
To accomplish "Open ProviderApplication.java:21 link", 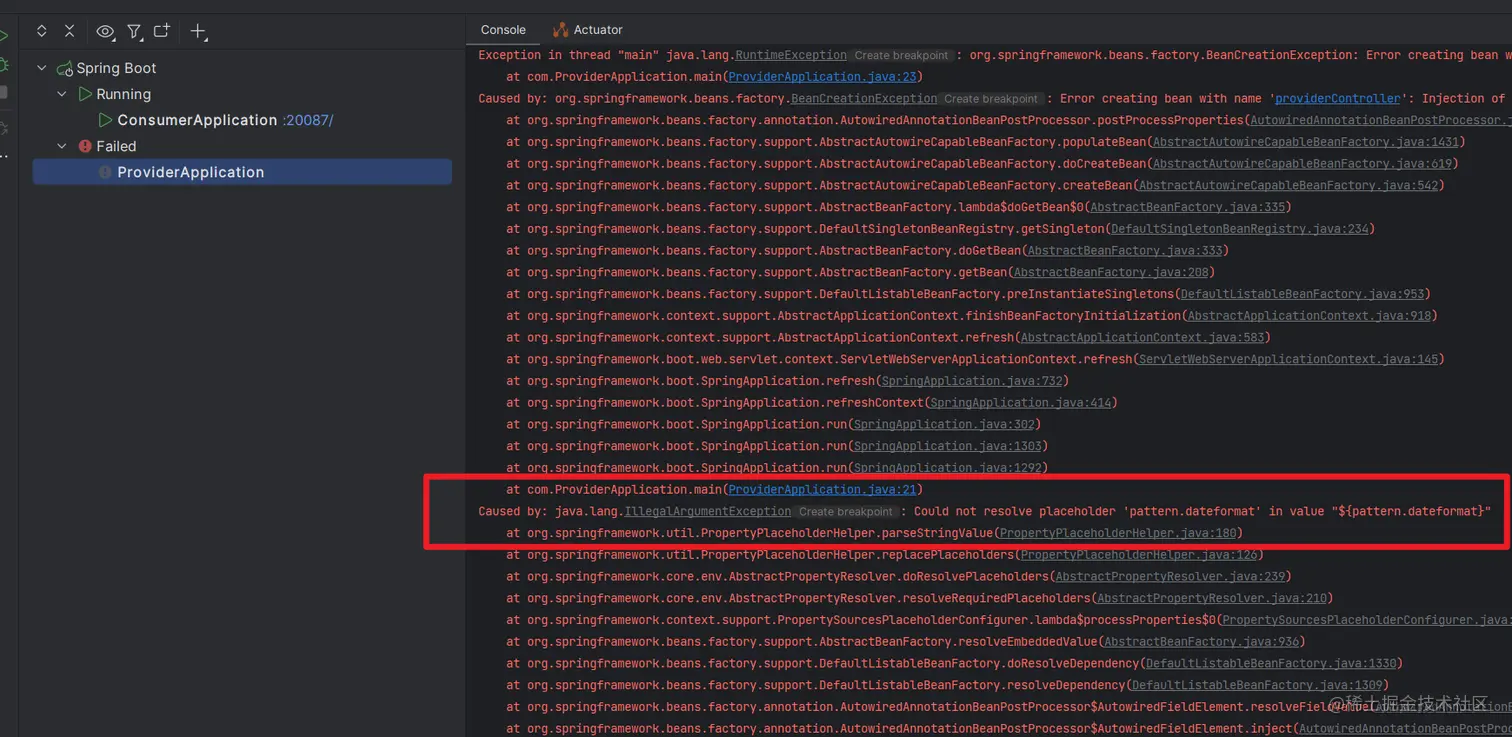I will coord(821,490).
